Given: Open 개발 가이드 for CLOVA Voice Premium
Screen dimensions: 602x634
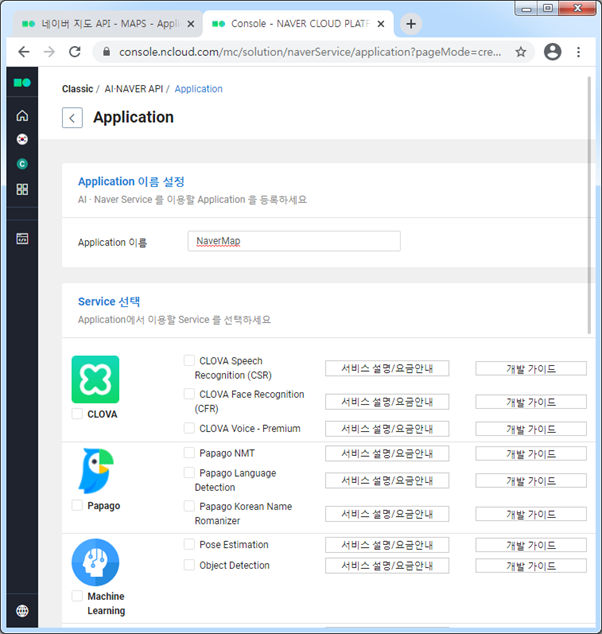Looking at the screenshot, I should coord(531,429).
